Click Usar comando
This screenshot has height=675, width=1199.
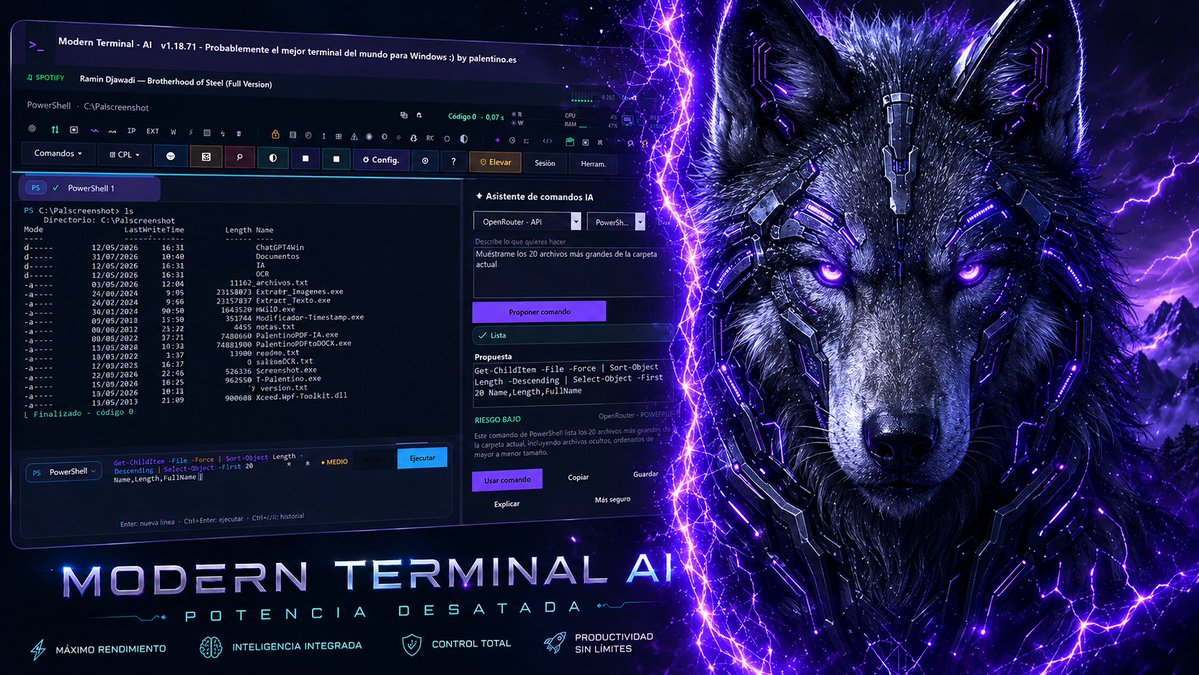(507, 480)
